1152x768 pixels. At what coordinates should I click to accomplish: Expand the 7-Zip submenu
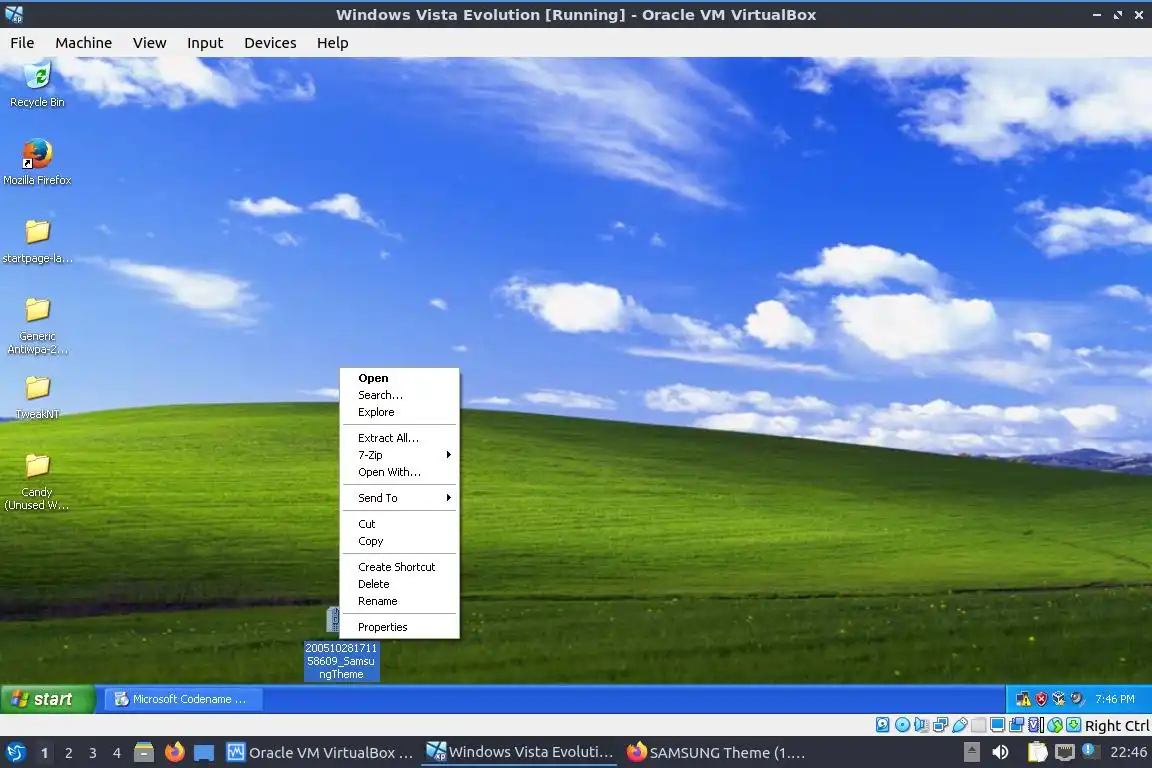pos(400,455)
